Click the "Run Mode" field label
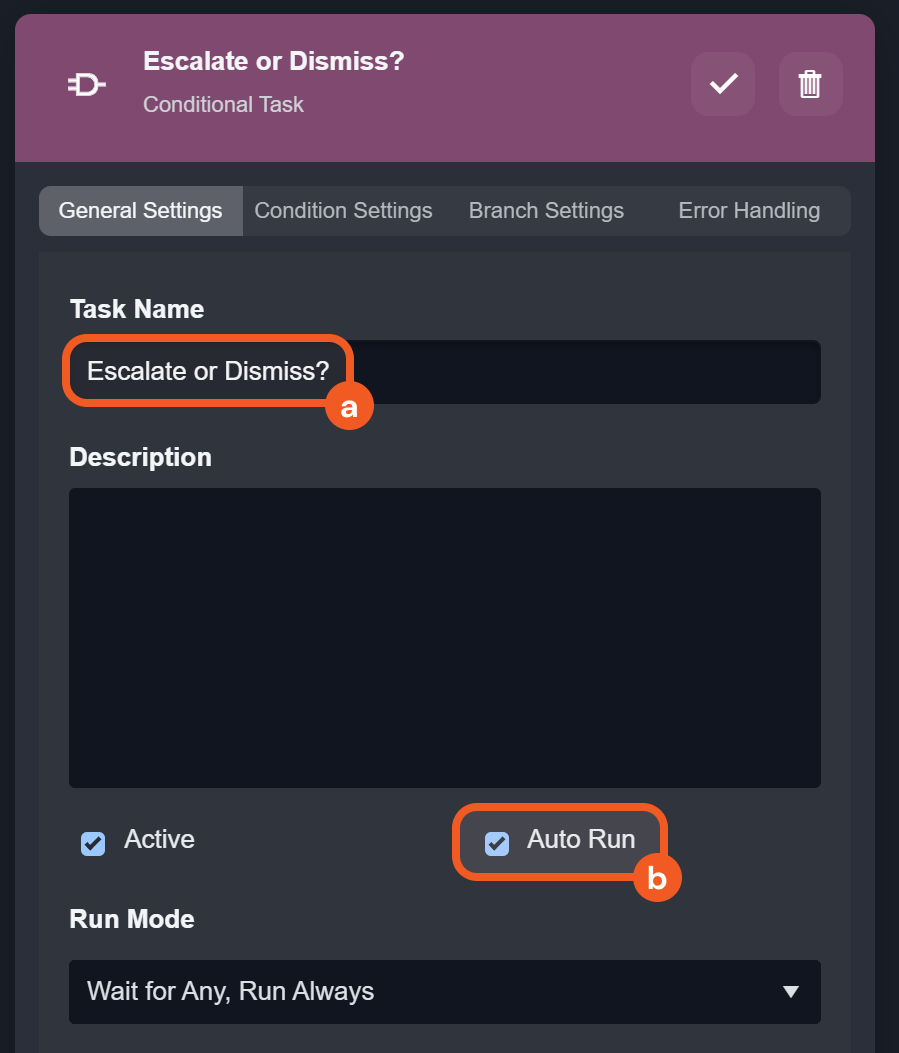899x1053 pixels. pos(132,919)
